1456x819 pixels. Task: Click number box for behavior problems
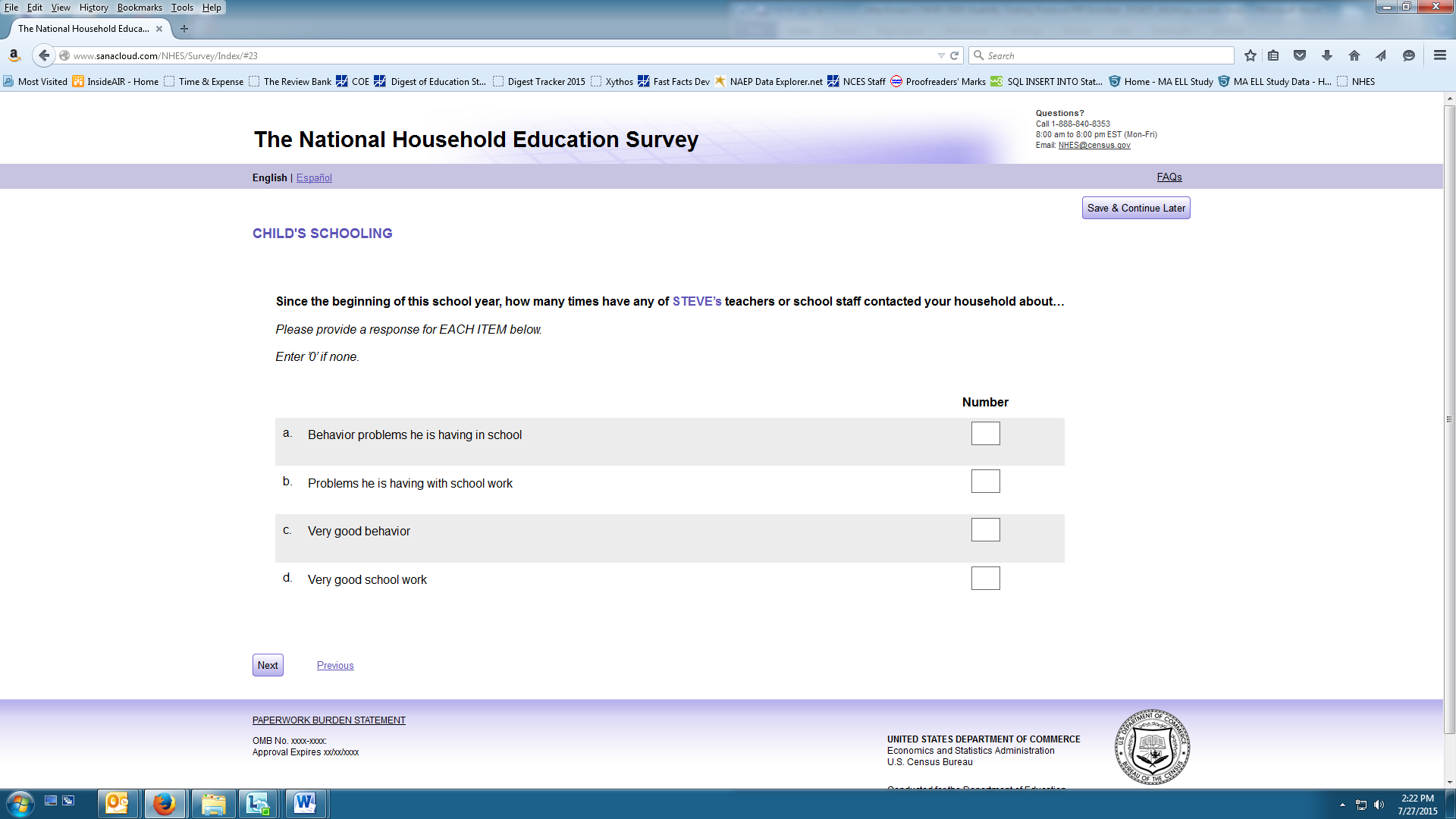coord(985,434)
